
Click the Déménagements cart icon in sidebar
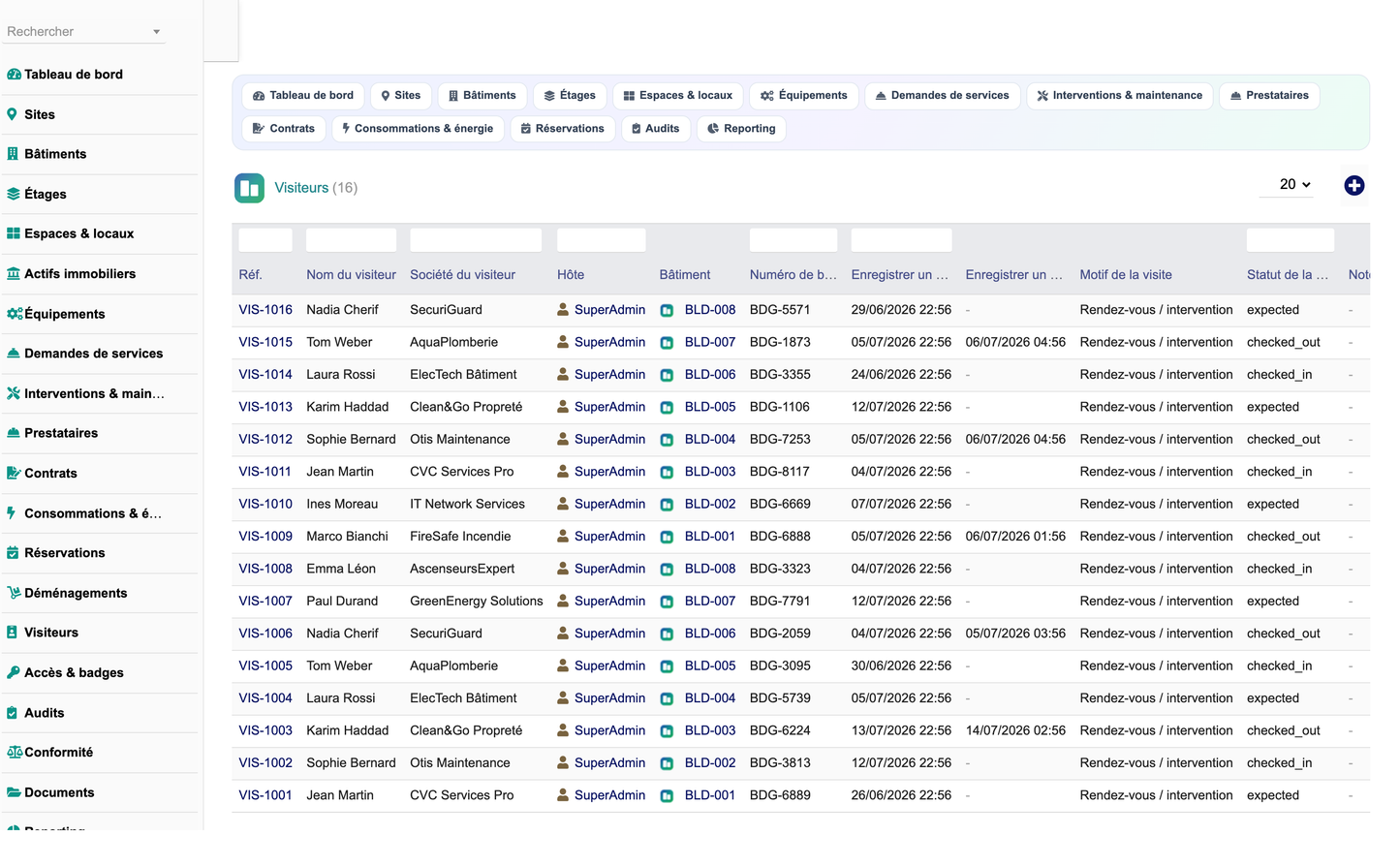pyautogui.click(x=14, y=593)
